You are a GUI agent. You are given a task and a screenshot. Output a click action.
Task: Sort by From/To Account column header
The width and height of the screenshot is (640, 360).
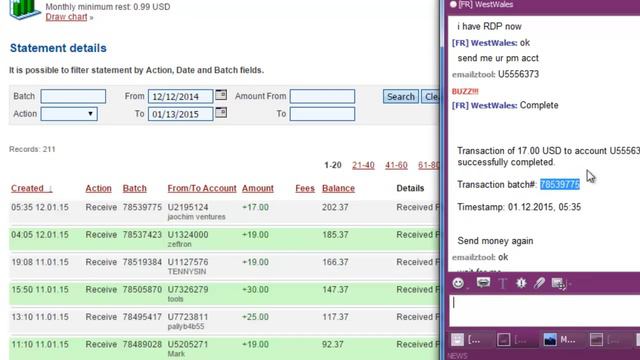[202, 188]
